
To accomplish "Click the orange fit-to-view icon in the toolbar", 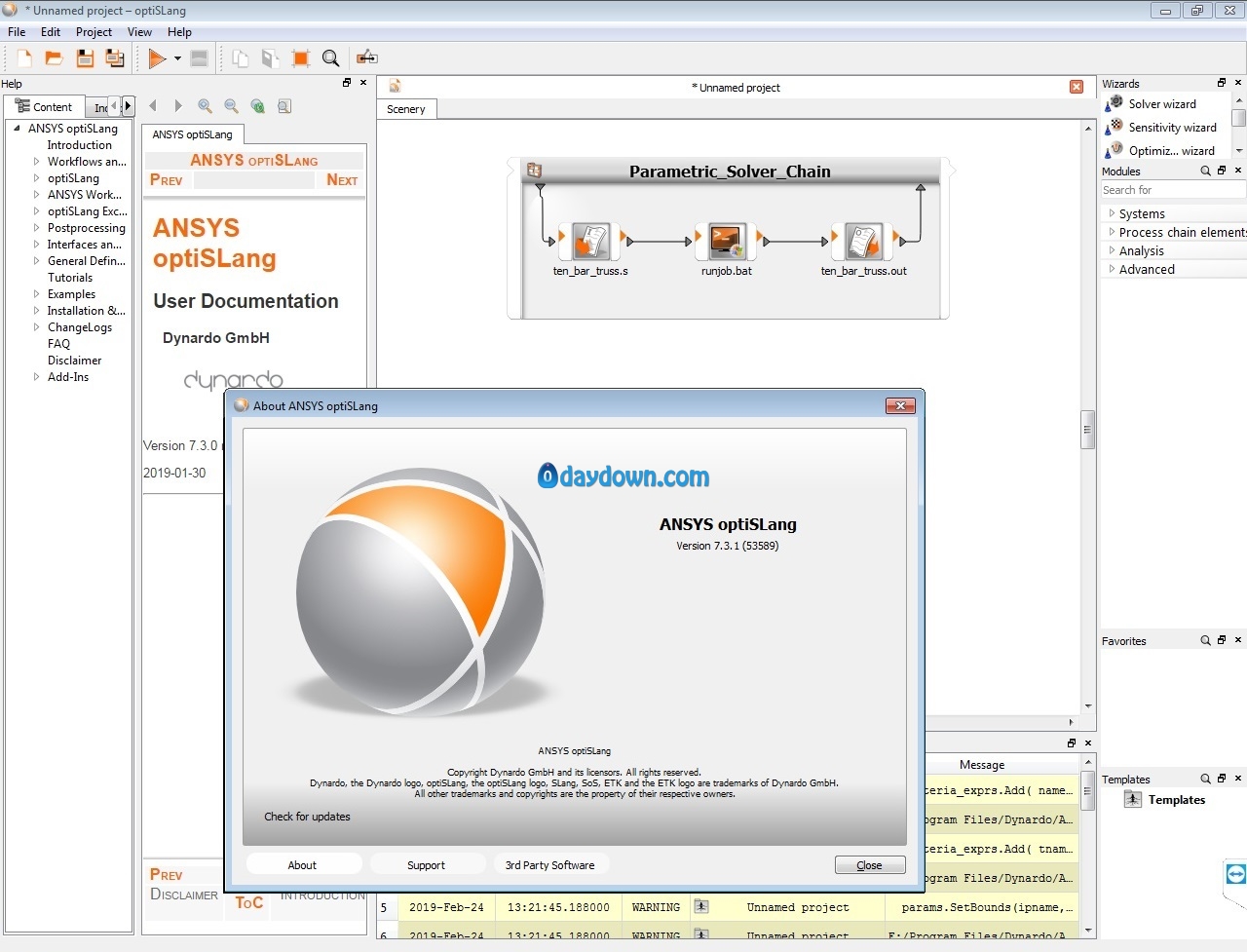I will 301,58.
